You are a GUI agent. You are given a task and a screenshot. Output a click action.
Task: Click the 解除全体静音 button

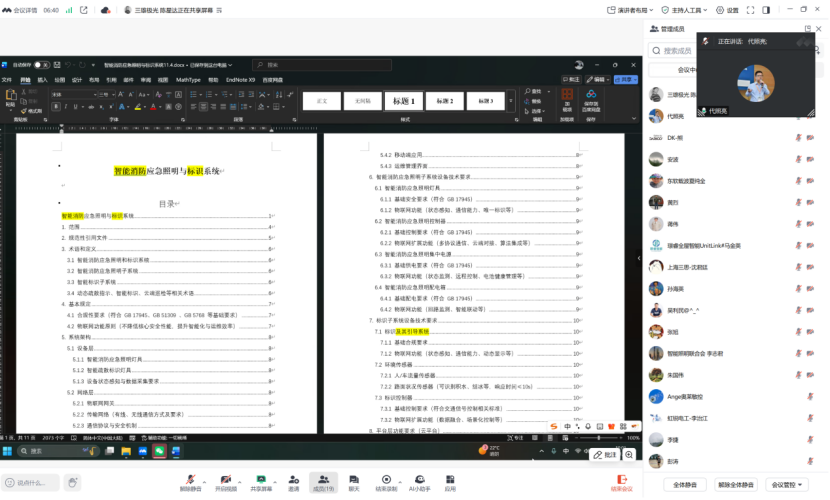click(x=738, y=485)
